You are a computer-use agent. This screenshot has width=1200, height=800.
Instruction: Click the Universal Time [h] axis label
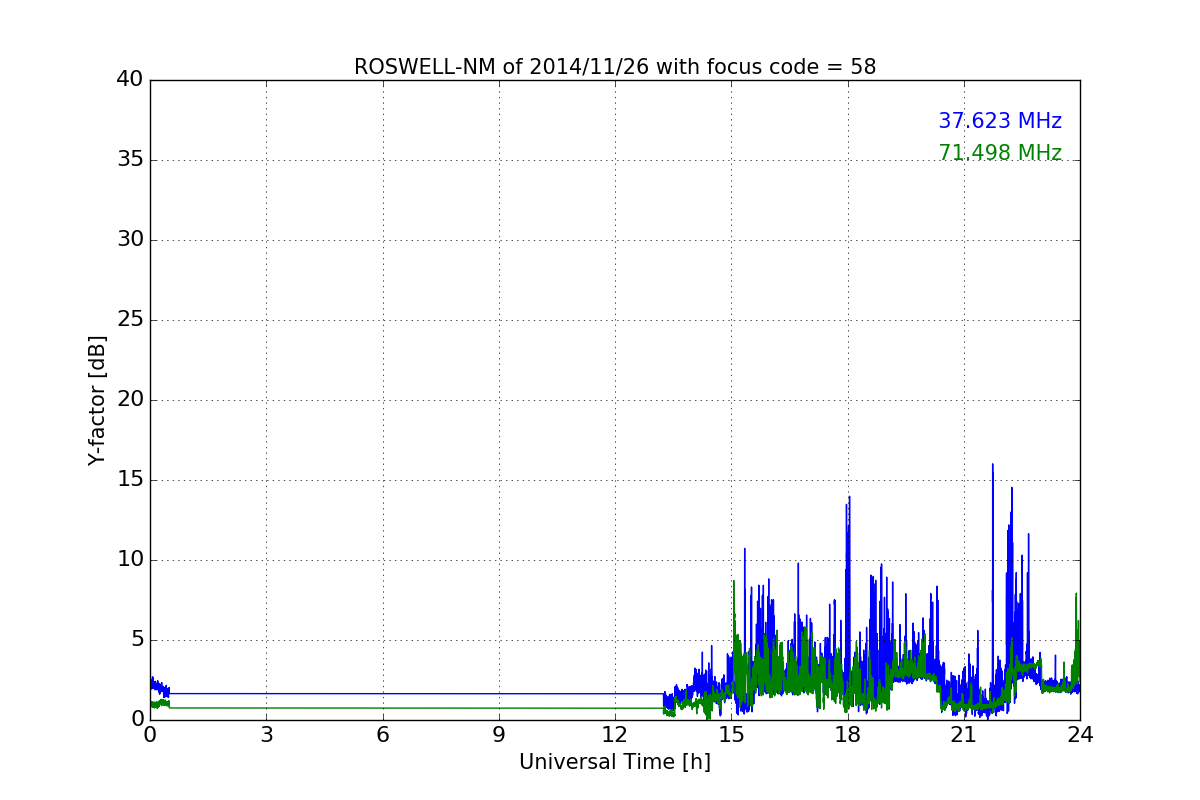pos(615,762)
